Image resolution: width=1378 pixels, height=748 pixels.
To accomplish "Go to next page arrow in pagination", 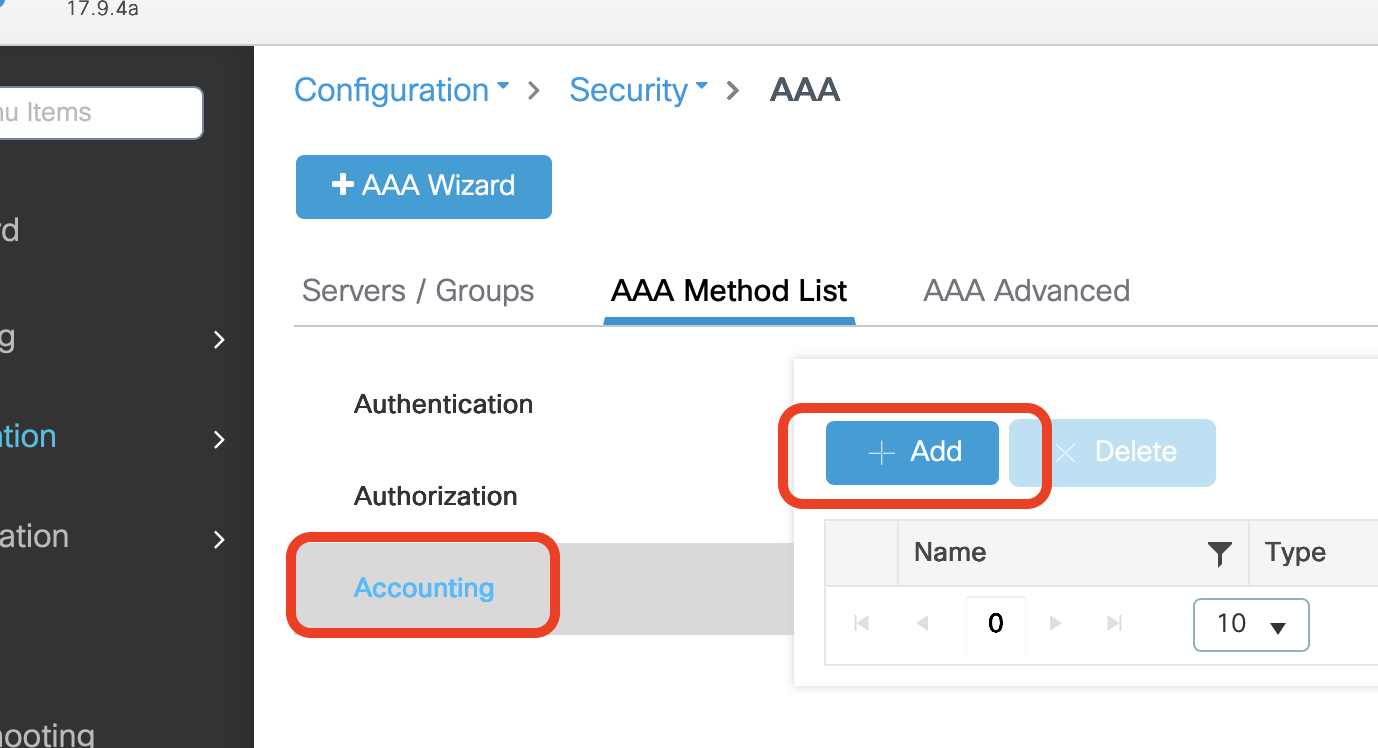I will pyautogui.click(x=1055, y=624).
